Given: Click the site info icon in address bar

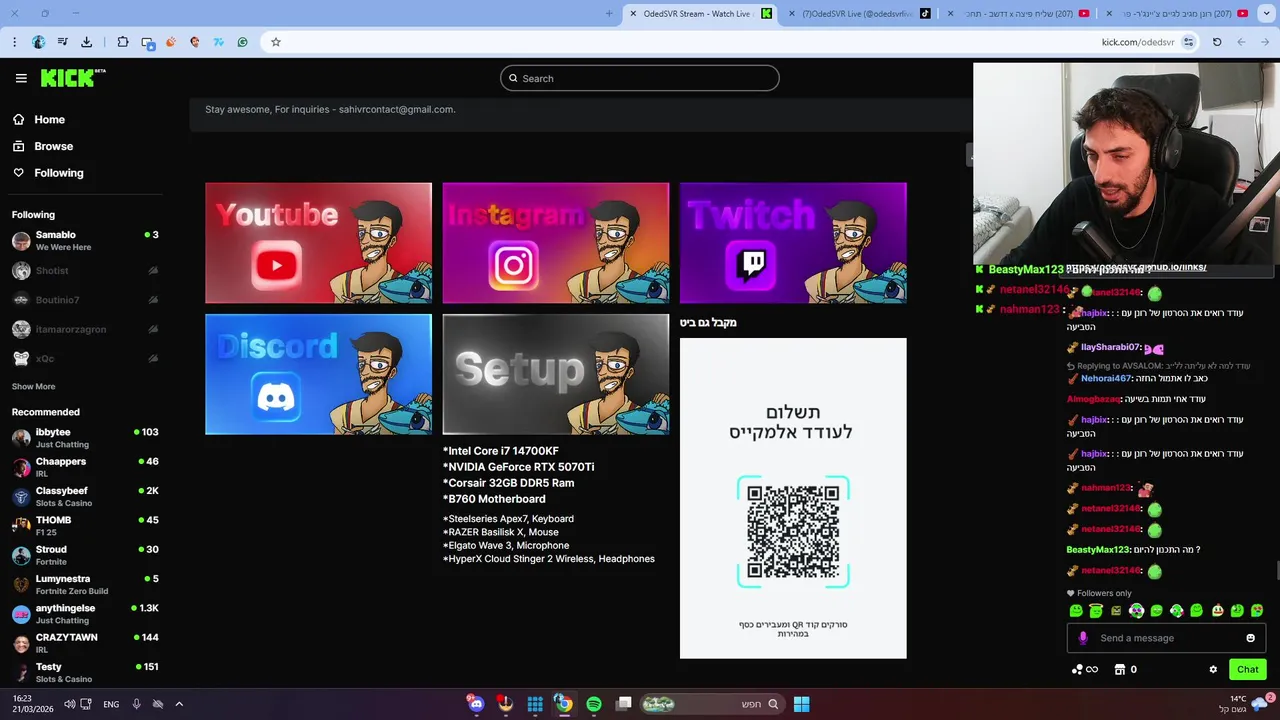Looking at the screenshot, I should point(1188,42).
